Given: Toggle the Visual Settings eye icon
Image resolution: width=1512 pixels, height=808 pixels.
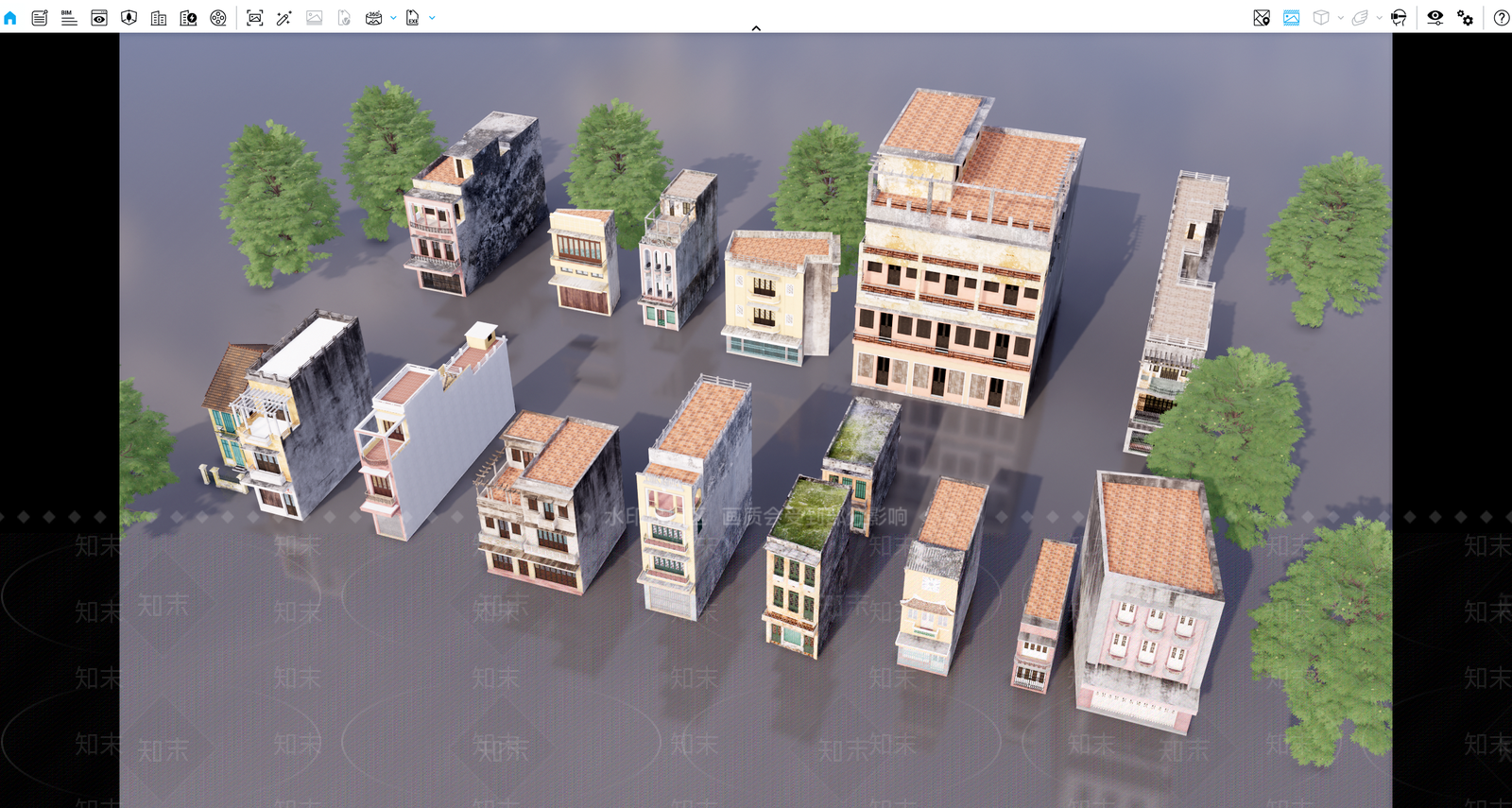Looking at the screenshot, I should pyautogui.click(x=1435, y=18).
